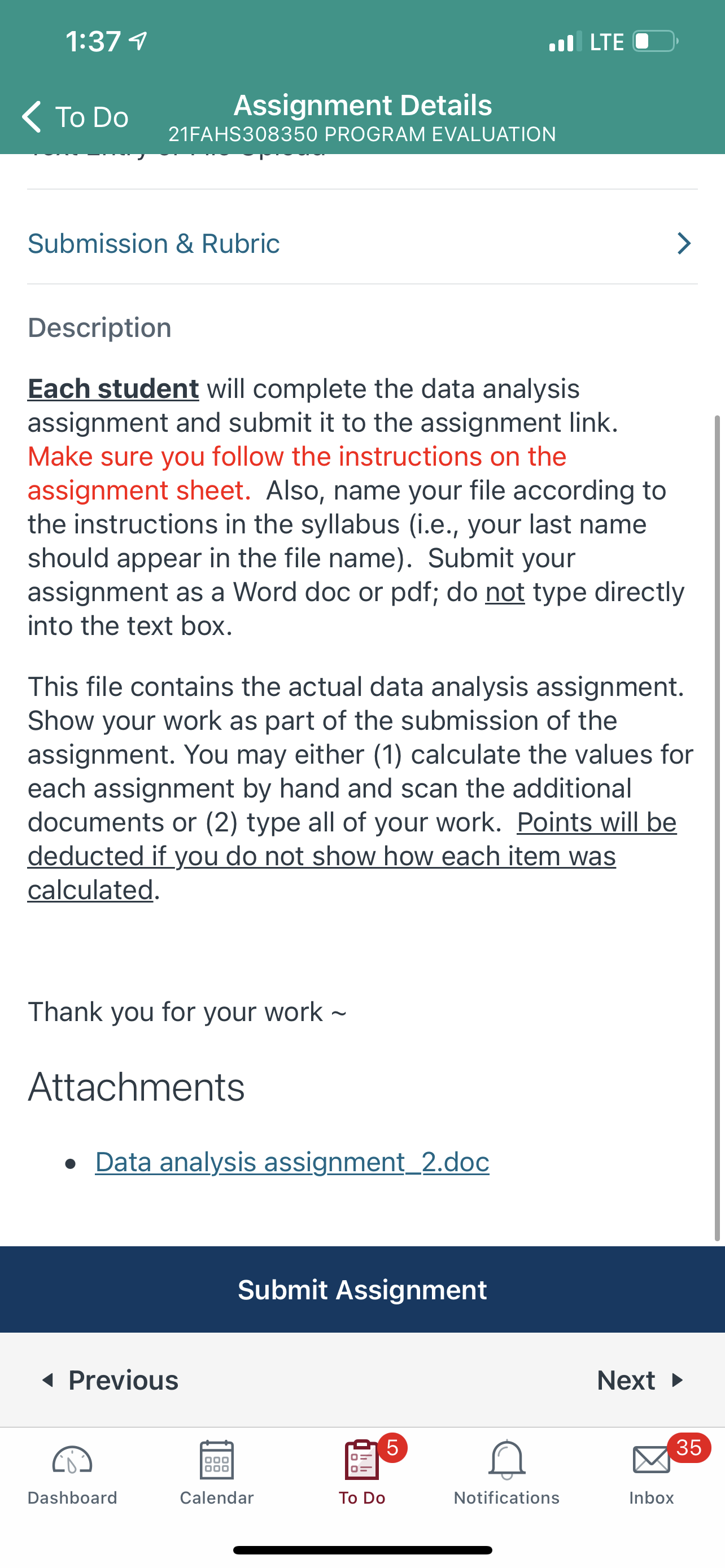Tap the To Do tab label
The height and width of the screenshot is (1568, 725).
[361, 1498]
